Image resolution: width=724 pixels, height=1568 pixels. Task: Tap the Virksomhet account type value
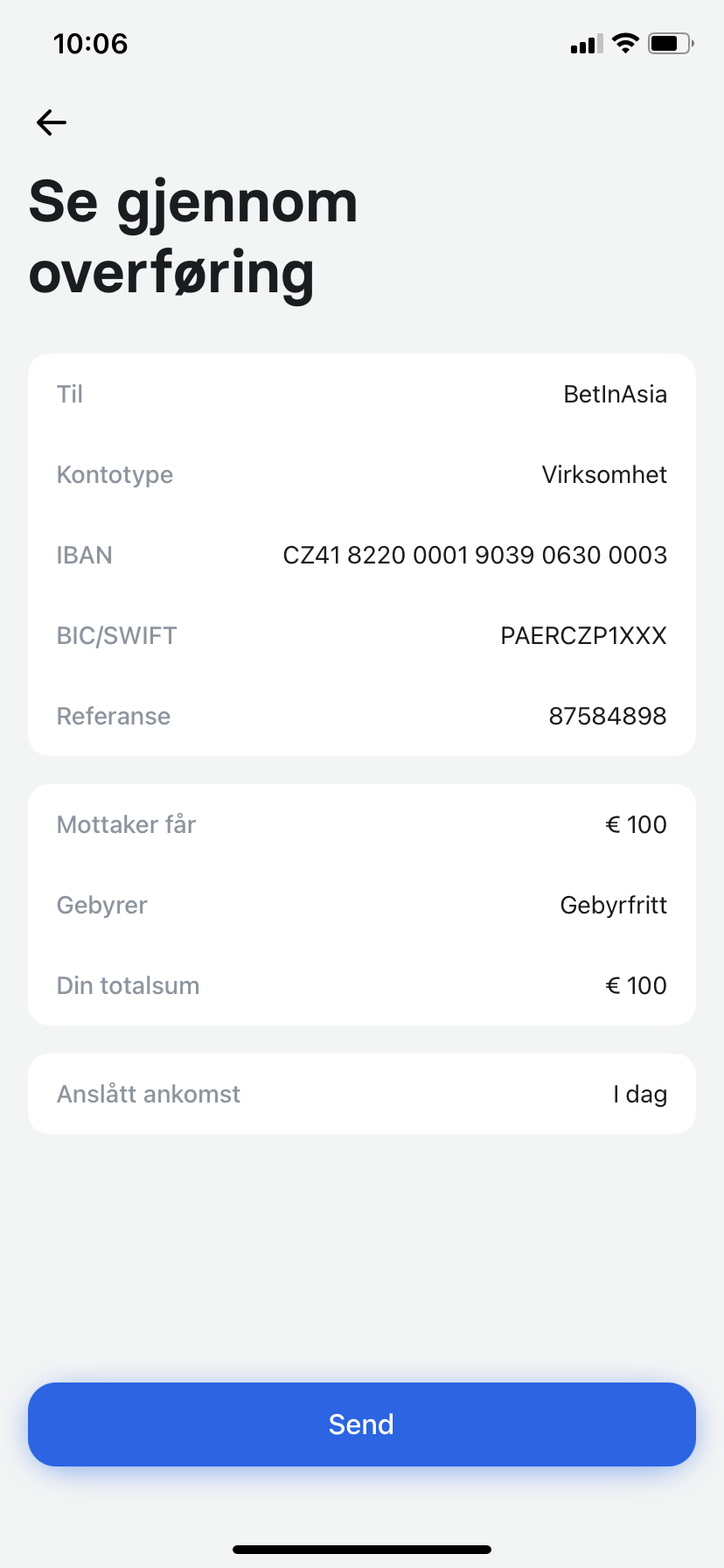click(604, 475)
